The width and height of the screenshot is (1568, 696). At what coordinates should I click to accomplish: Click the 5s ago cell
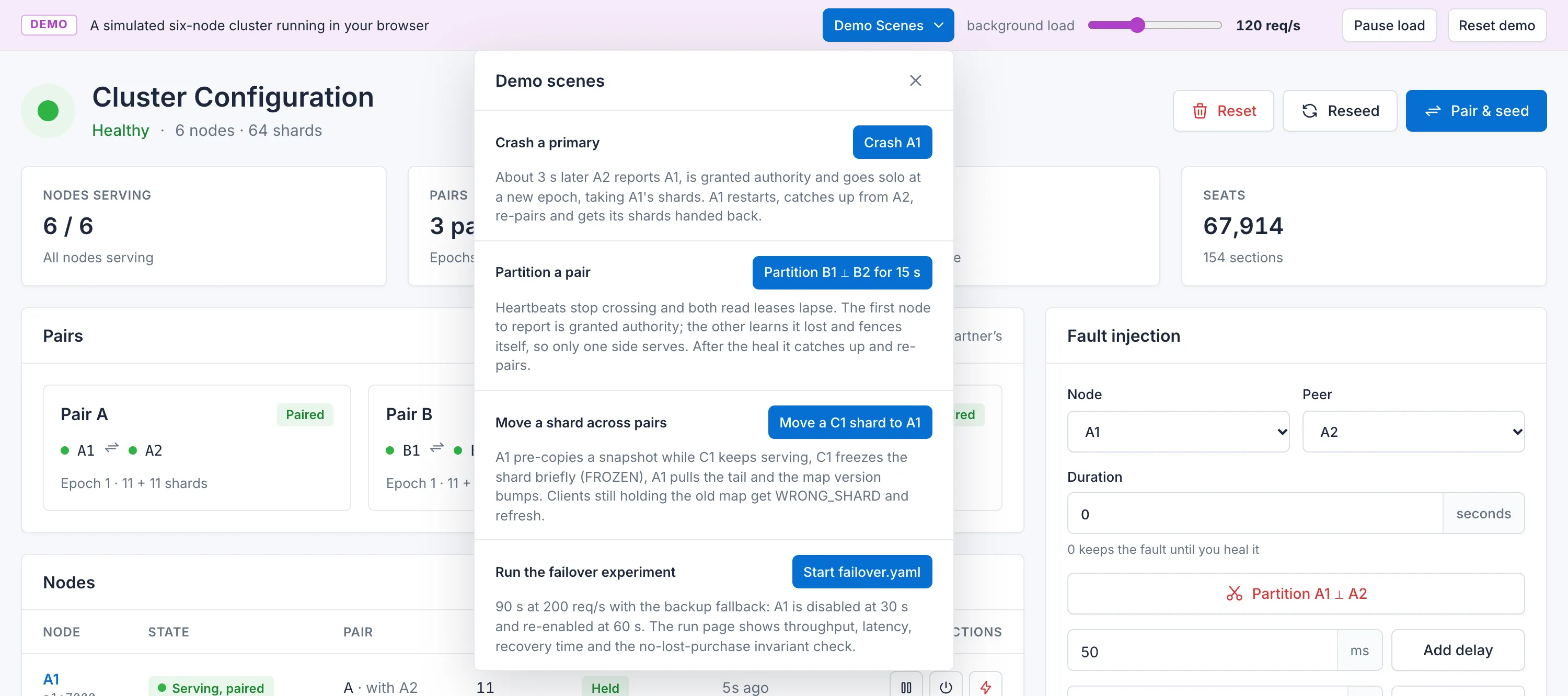745,687
